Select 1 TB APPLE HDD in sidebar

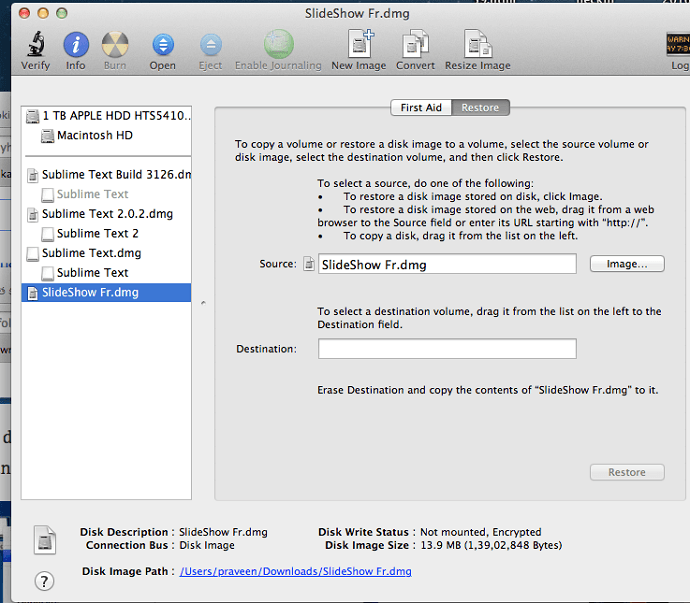point(106,116)
